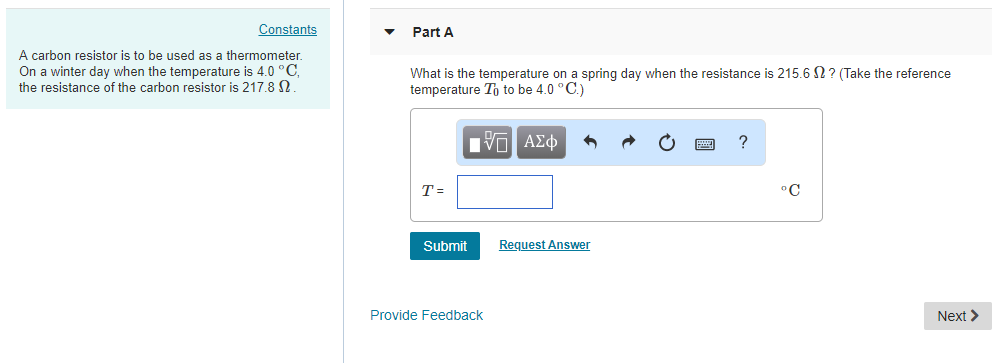Click the carbon resistor problem statement text
The height and width of the screenshot is (363, 1002).
[x=160, y=72]
